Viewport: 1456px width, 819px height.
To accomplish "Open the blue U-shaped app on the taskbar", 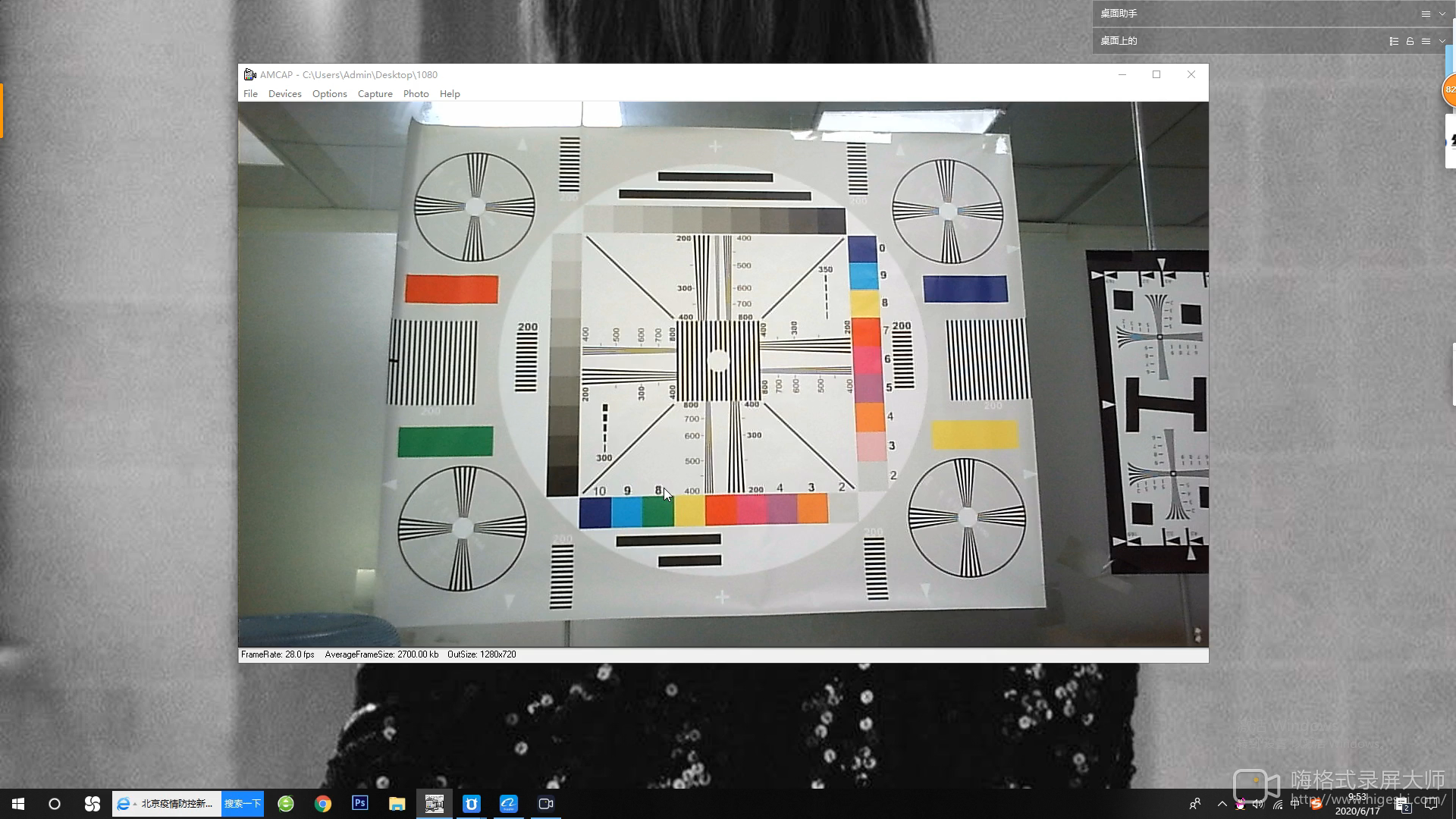I will point(472,804).
